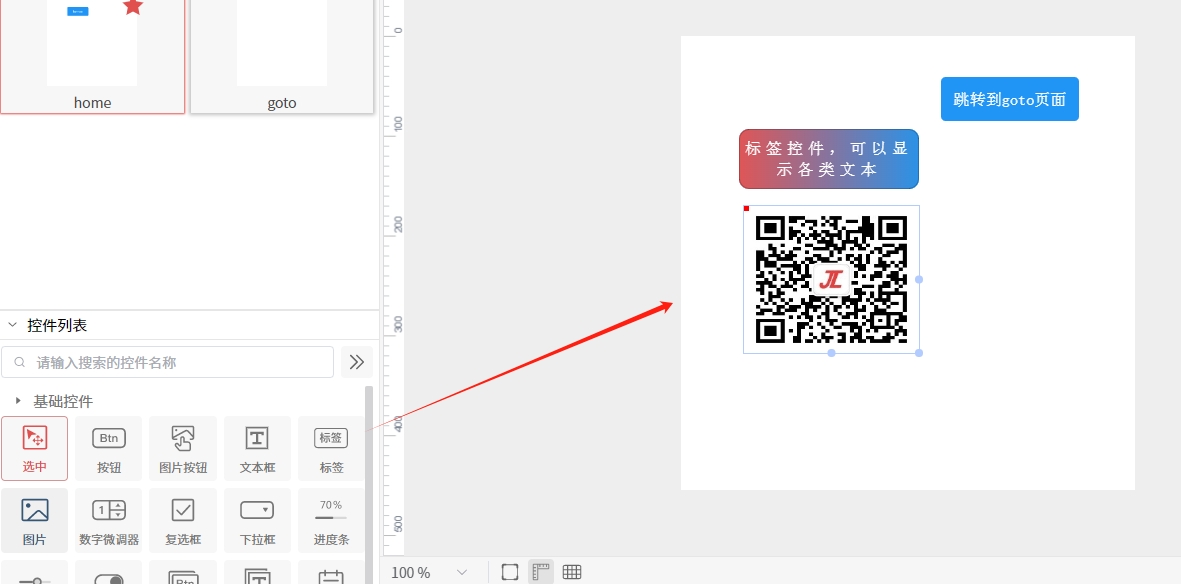The height and width of the screenshot is (584, 1181).
Task: Click the bottom-right resize handle of the QR image
Action: (919, 353)
